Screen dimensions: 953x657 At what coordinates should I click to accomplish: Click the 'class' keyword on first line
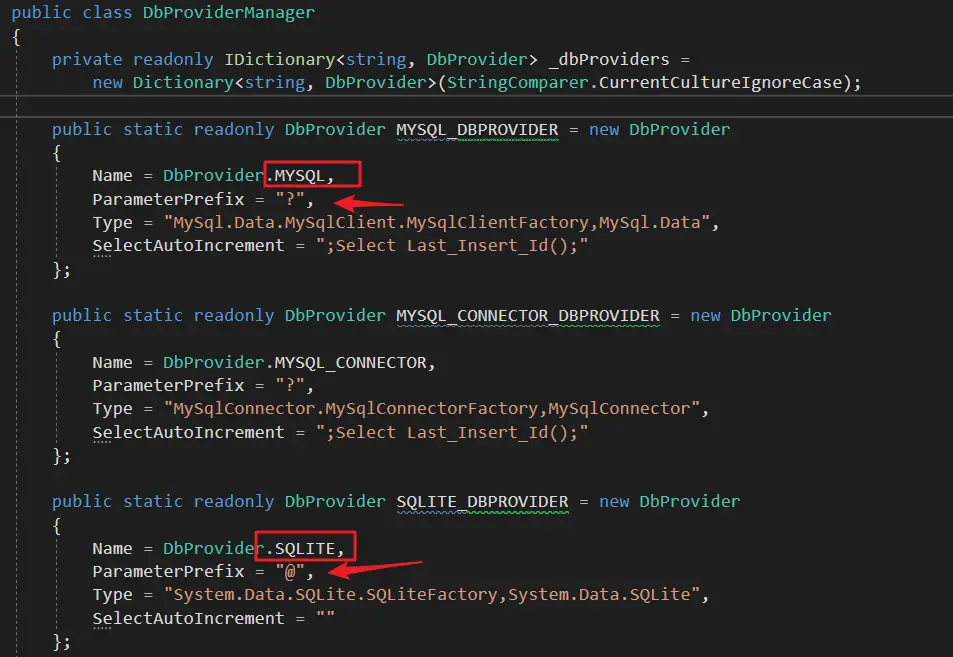(107, 12)
